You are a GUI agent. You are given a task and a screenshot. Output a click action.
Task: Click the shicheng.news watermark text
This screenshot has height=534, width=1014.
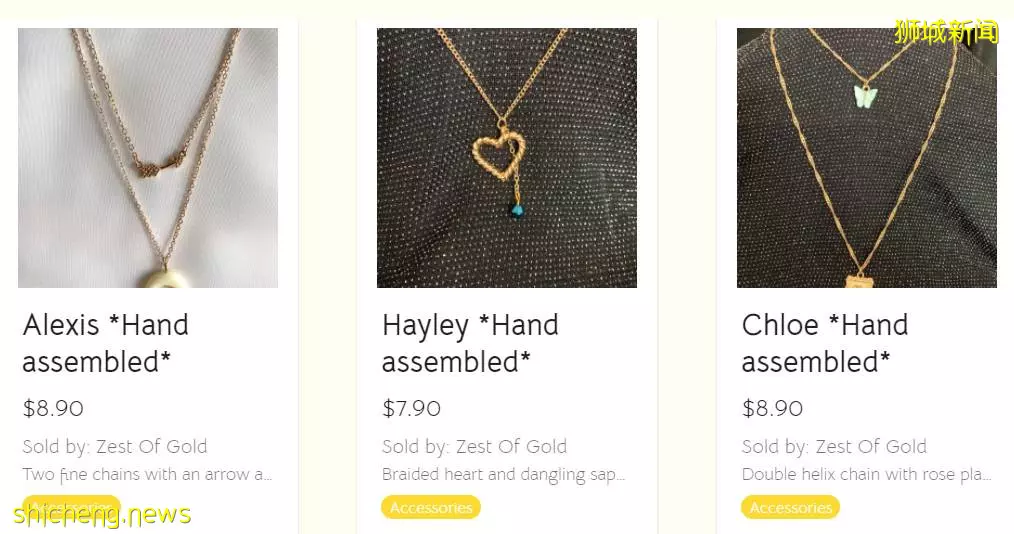pos(102,515)
